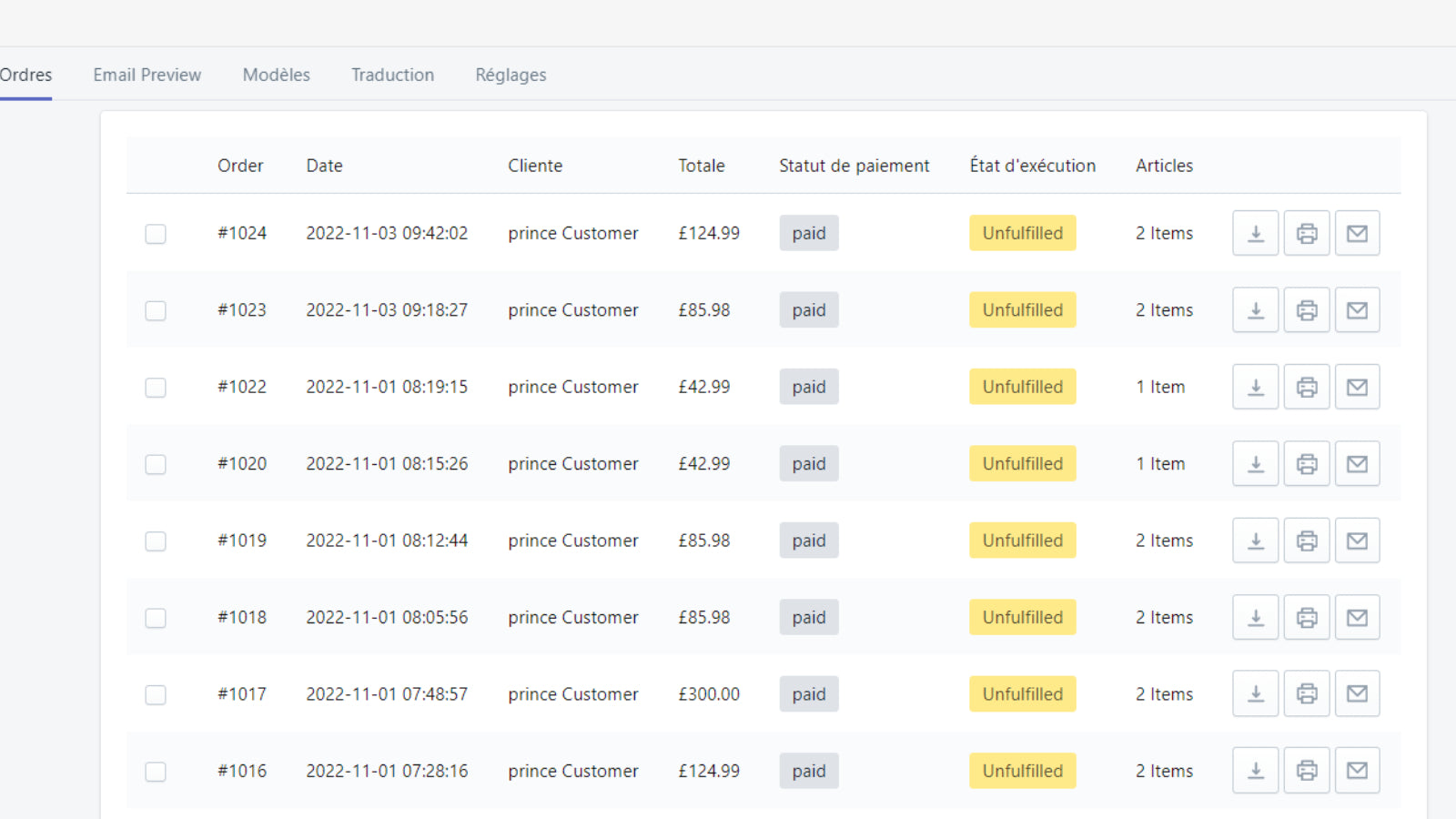Click the paid status of order #1019

tap(809, 541)
